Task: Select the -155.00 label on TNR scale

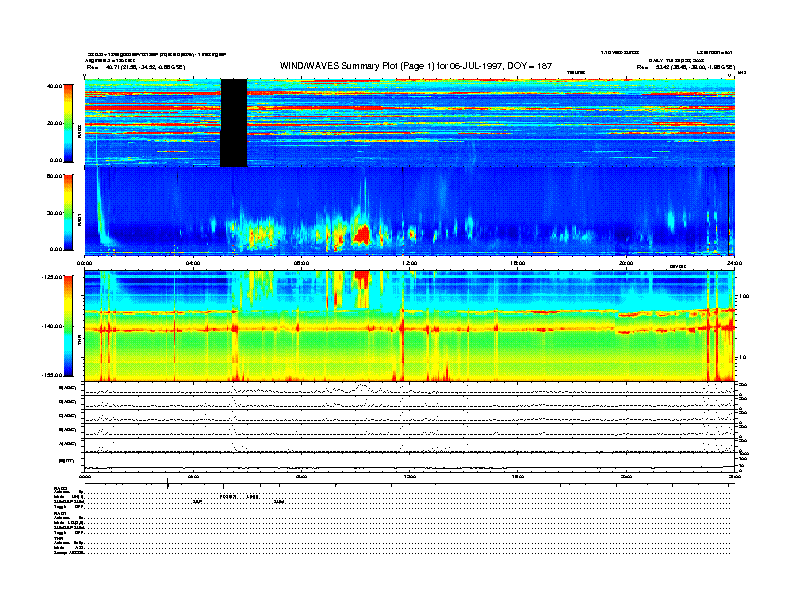Action: [x=52, y=375]
